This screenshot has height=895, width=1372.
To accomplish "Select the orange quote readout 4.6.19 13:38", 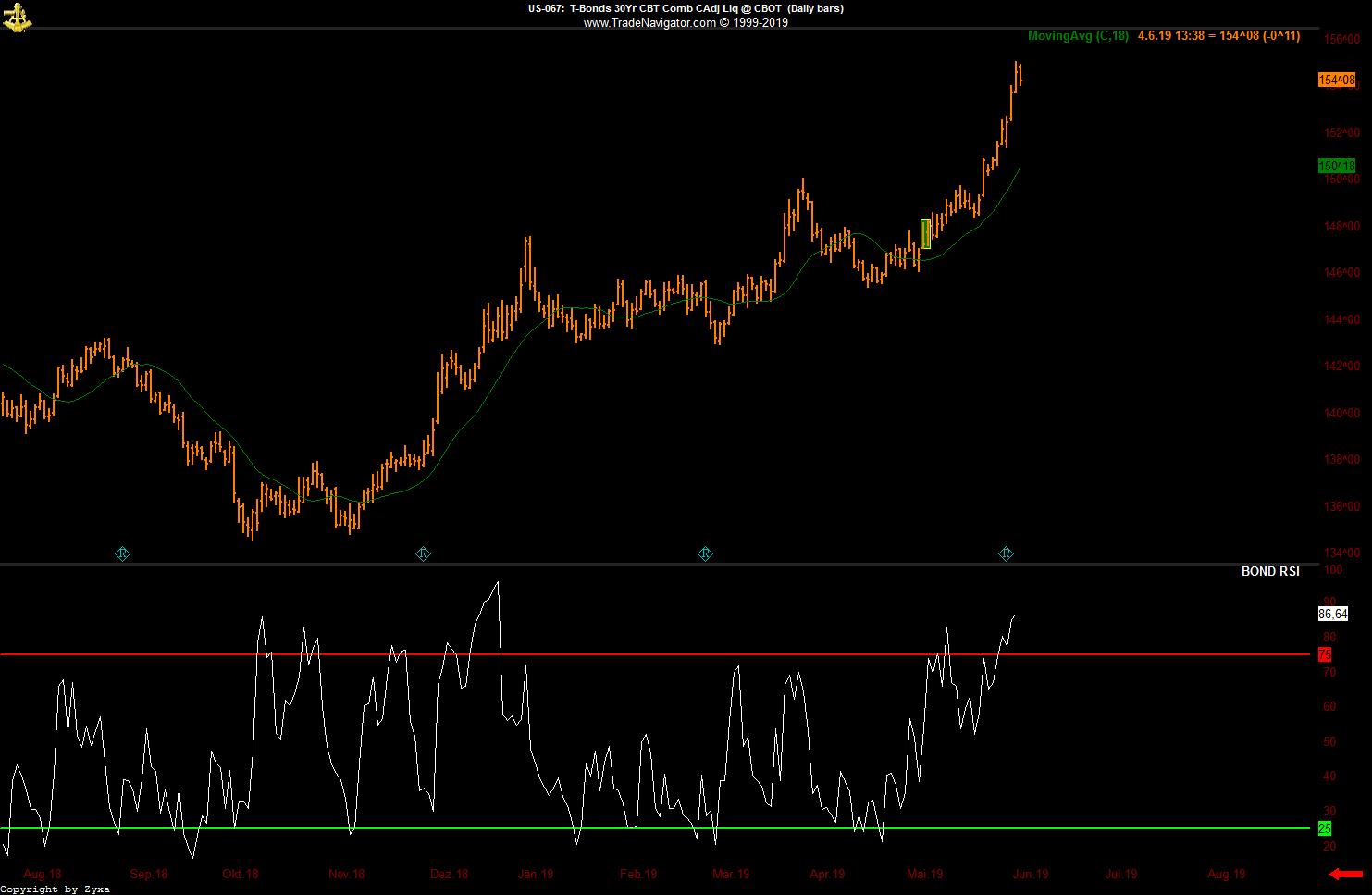I will tap(1171, 36).
